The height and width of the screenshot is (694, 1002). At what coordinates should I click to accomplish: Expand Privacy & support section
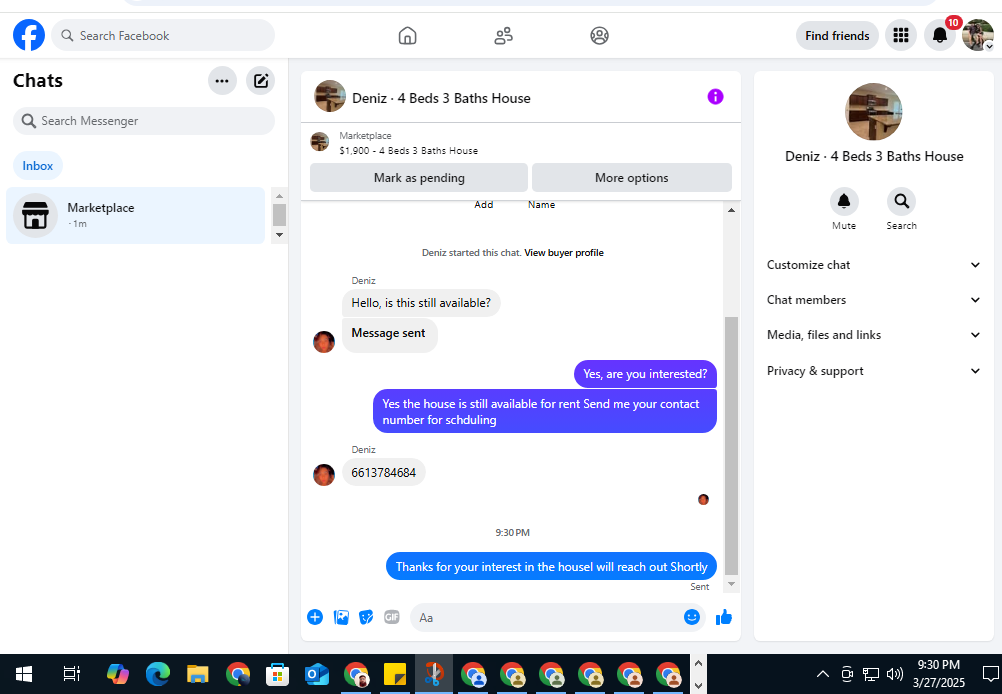[x=873, y=371]
